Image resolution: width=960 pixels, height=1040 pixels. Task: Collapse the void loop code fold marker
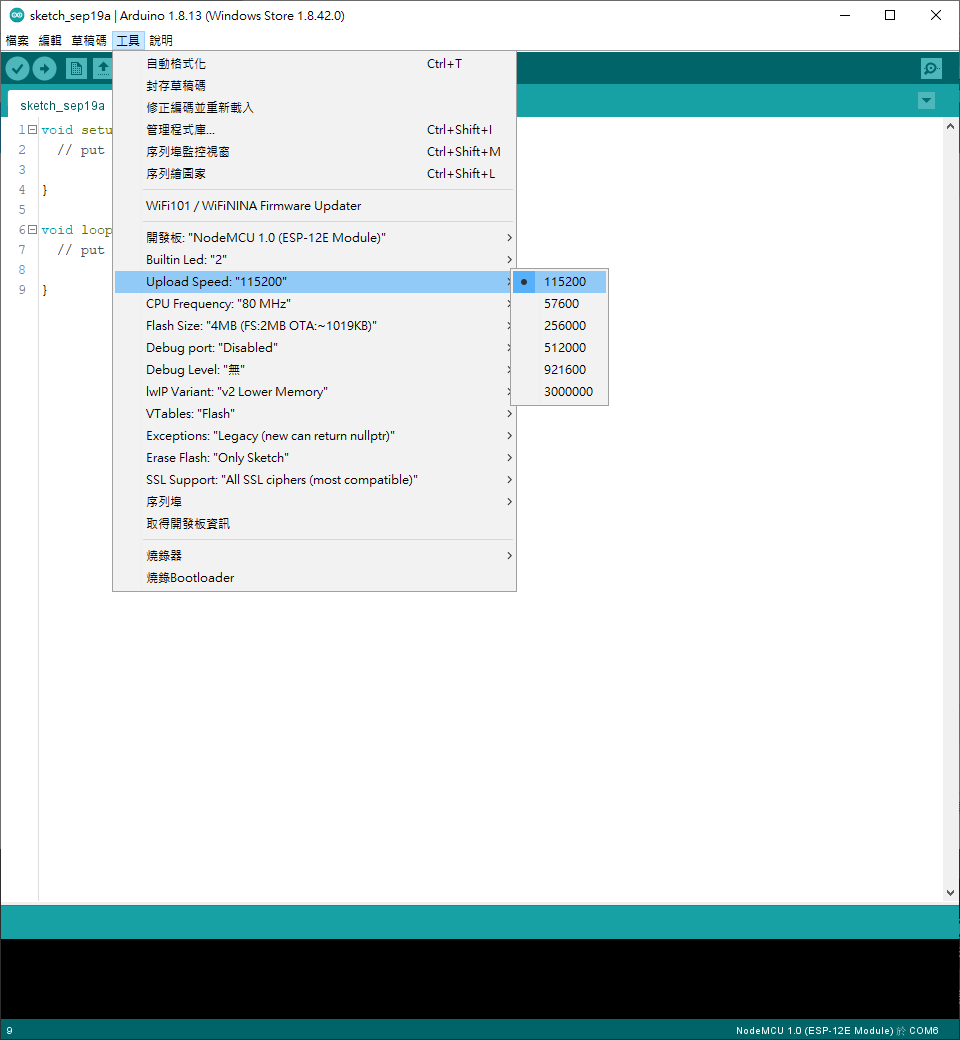pyautogui.click(x=33, y=229)
